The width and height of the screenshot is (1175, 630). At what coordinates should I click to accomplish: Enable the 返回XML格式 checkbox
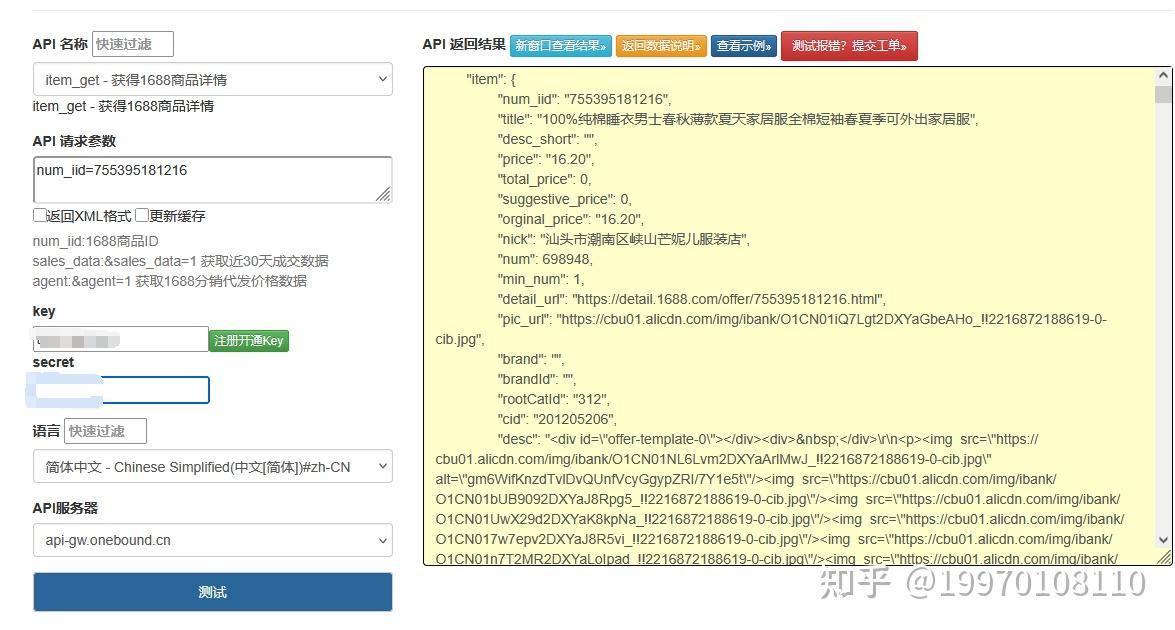pyautogui.click(x=40, y=215)
